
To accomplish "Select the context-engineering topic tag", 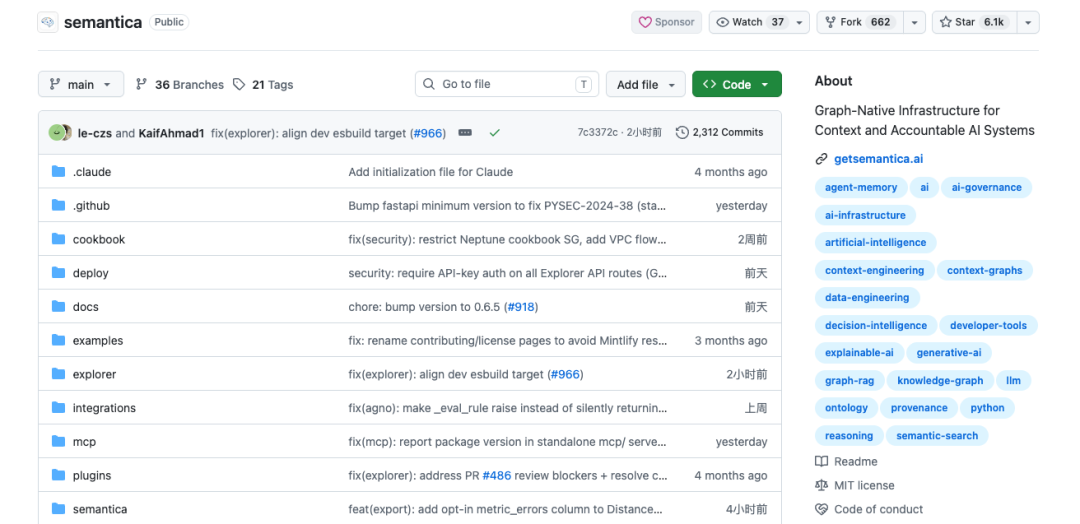I will 874,270.
